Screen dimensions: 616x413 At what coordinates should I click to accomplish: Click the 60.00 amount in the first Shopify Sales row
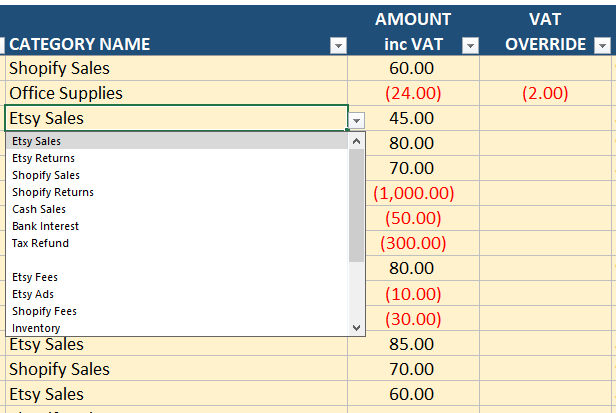coord(411,68)
